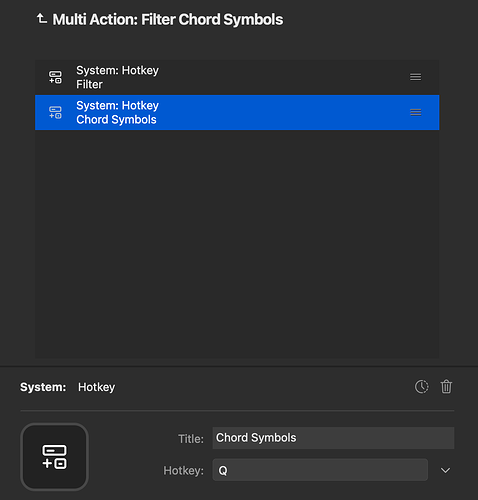Click the Hotkey action name next to System:
Viewport: 478px width, 500px height.
96,387
